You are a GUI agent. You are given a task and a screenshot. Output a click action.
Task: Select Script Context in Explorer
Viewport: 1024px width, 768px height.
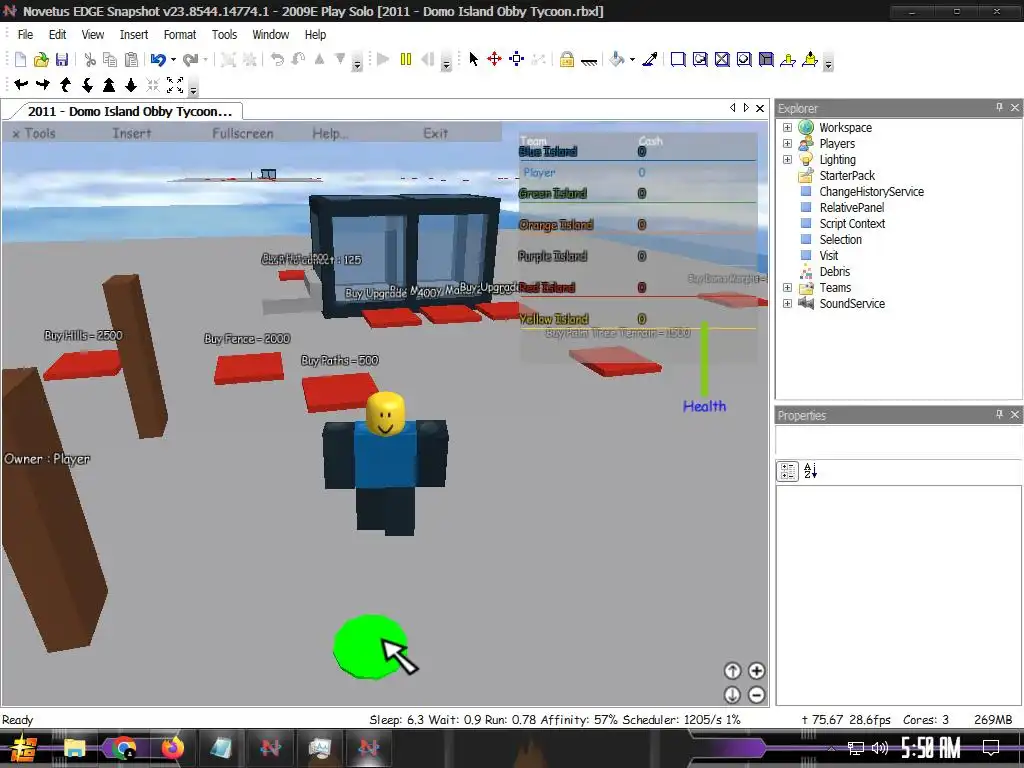tap(852, 223)
